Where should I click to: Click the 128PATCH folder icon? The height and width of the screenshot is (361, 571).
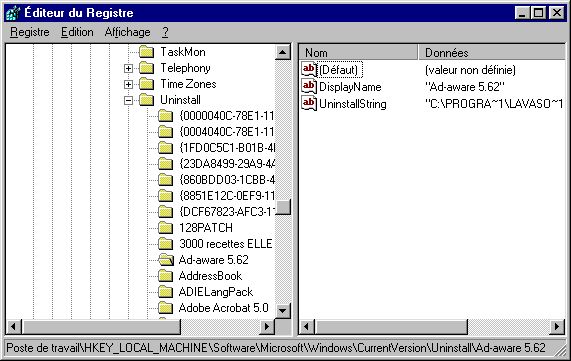coord(166,228)
